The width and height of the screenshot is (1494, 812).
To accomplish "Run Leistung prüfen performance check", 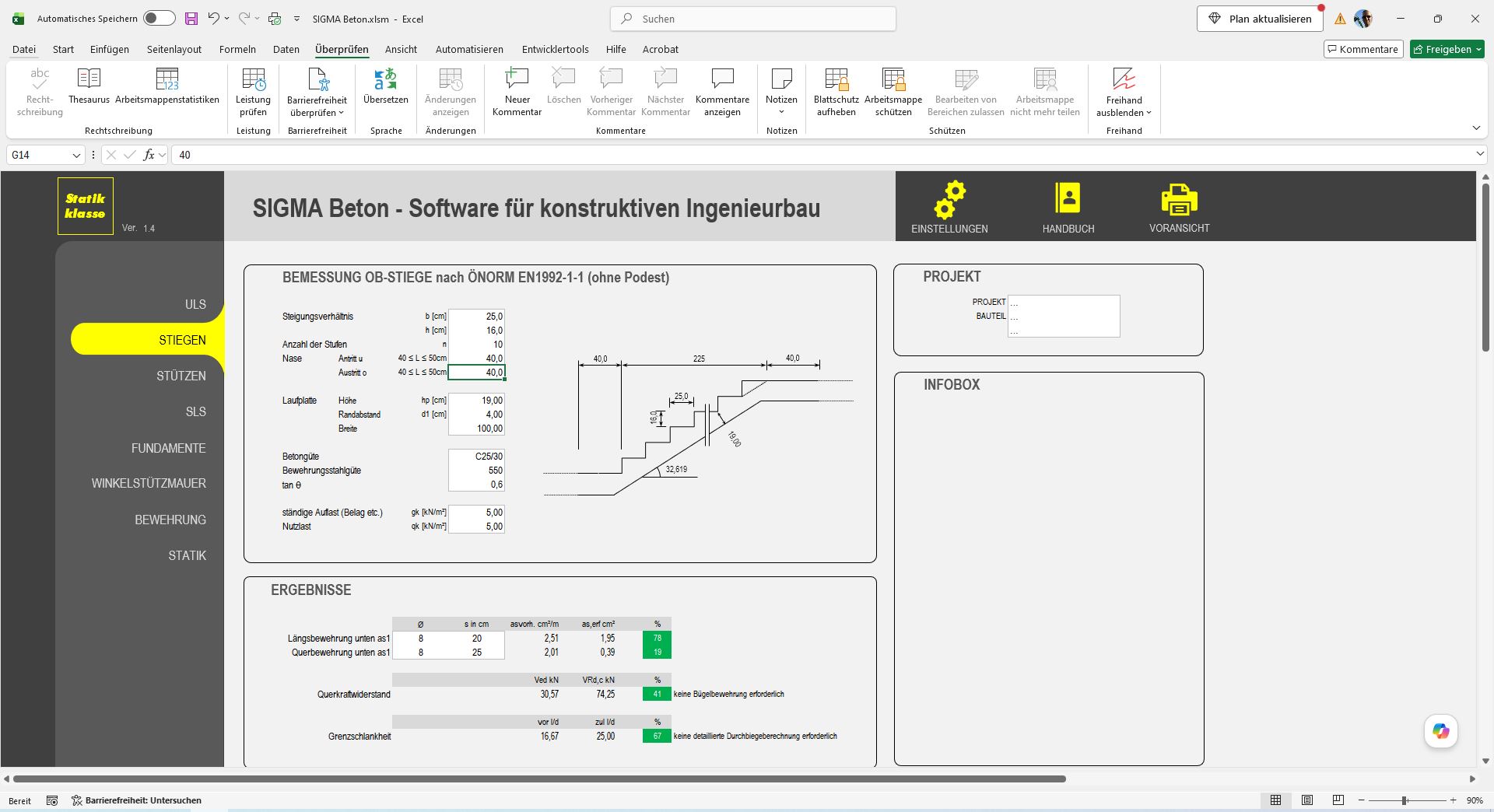I will tap(253, 92).
